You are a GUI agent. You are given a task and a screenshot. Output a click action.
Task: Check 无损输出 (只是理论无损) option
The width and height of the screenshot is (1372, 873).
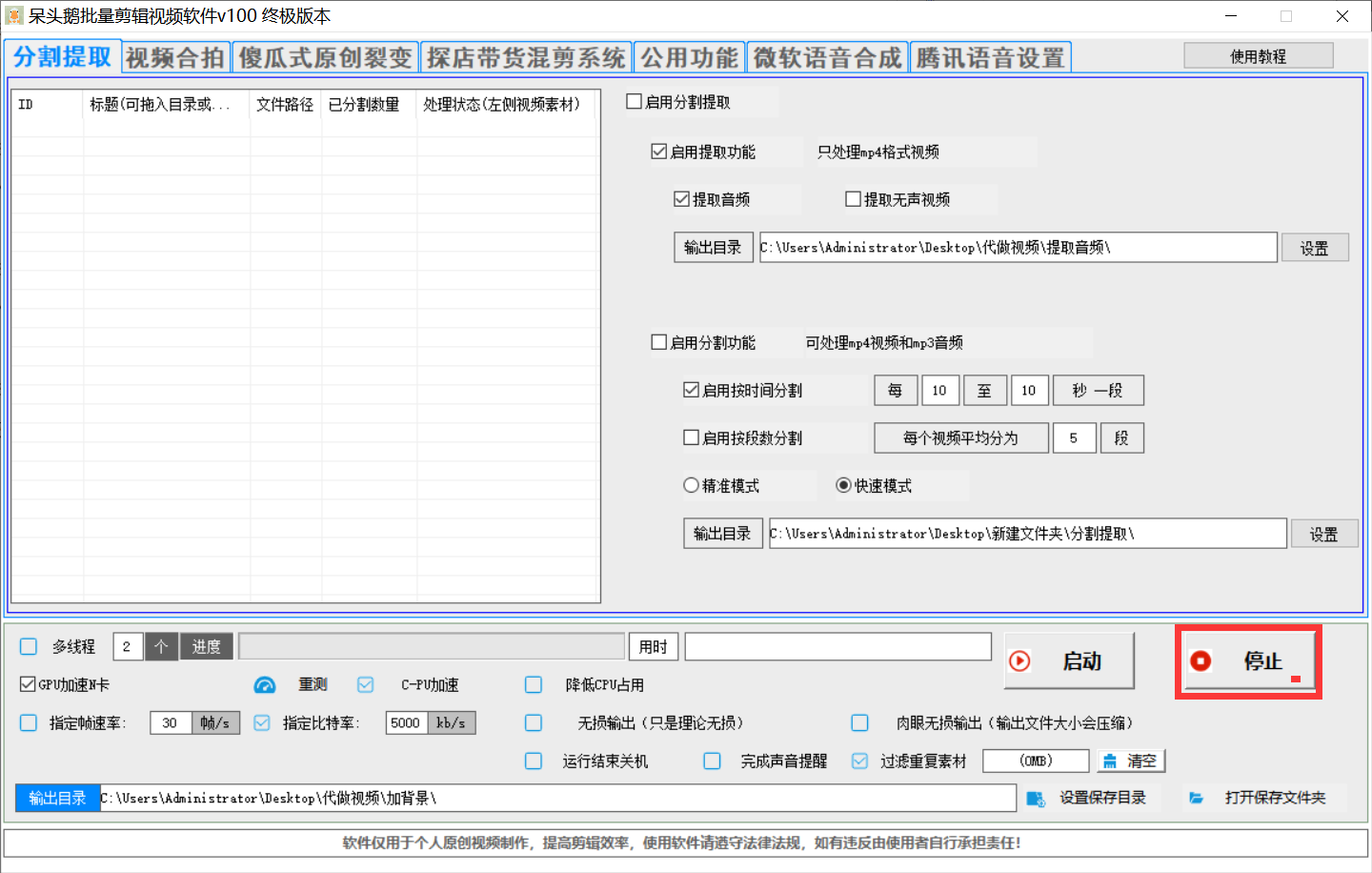click(x=534, y=722)
